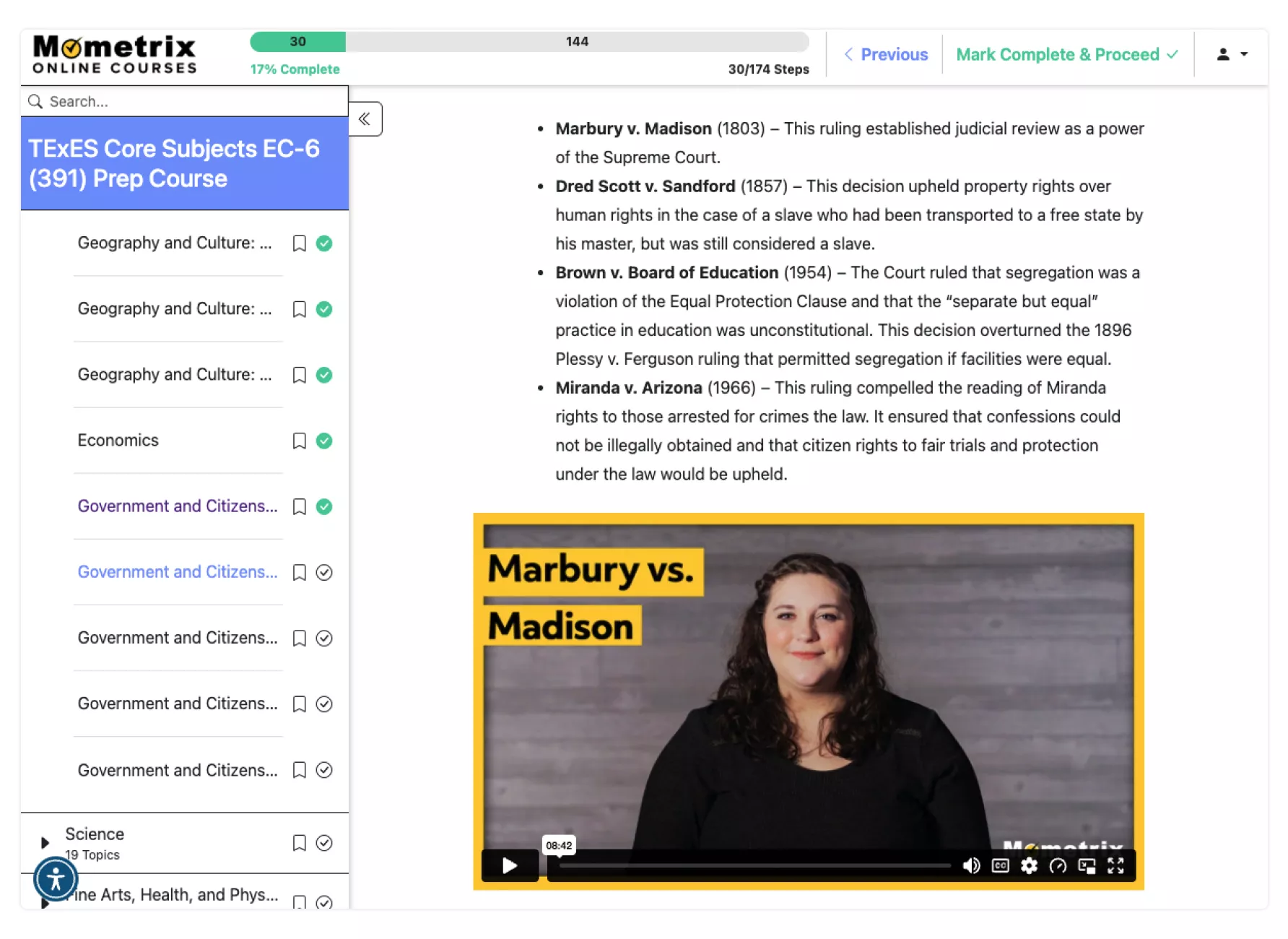Image resolution: width=1288 pixels, height=939 pixels.
Task: Mark the blue Government and Citizens lesson complete
Action: [x=324, y=572]
